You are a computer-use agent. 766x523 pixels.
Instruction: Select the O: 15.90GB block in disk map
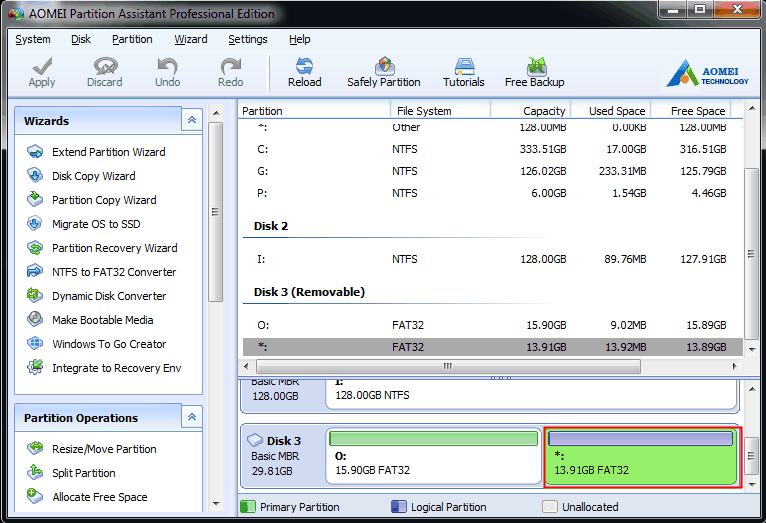434,457
